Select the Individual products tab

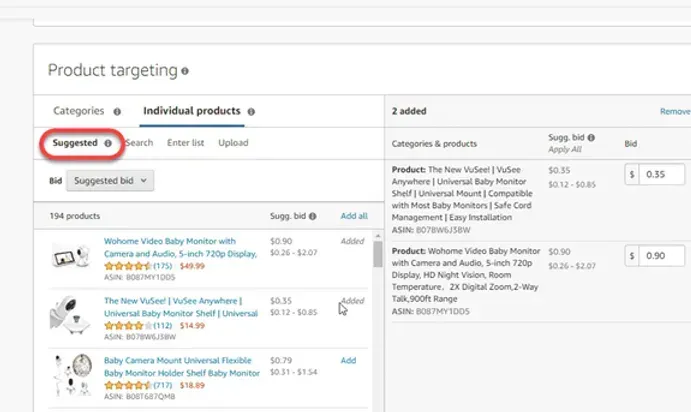pyautogui.click(x=192, y=111)
